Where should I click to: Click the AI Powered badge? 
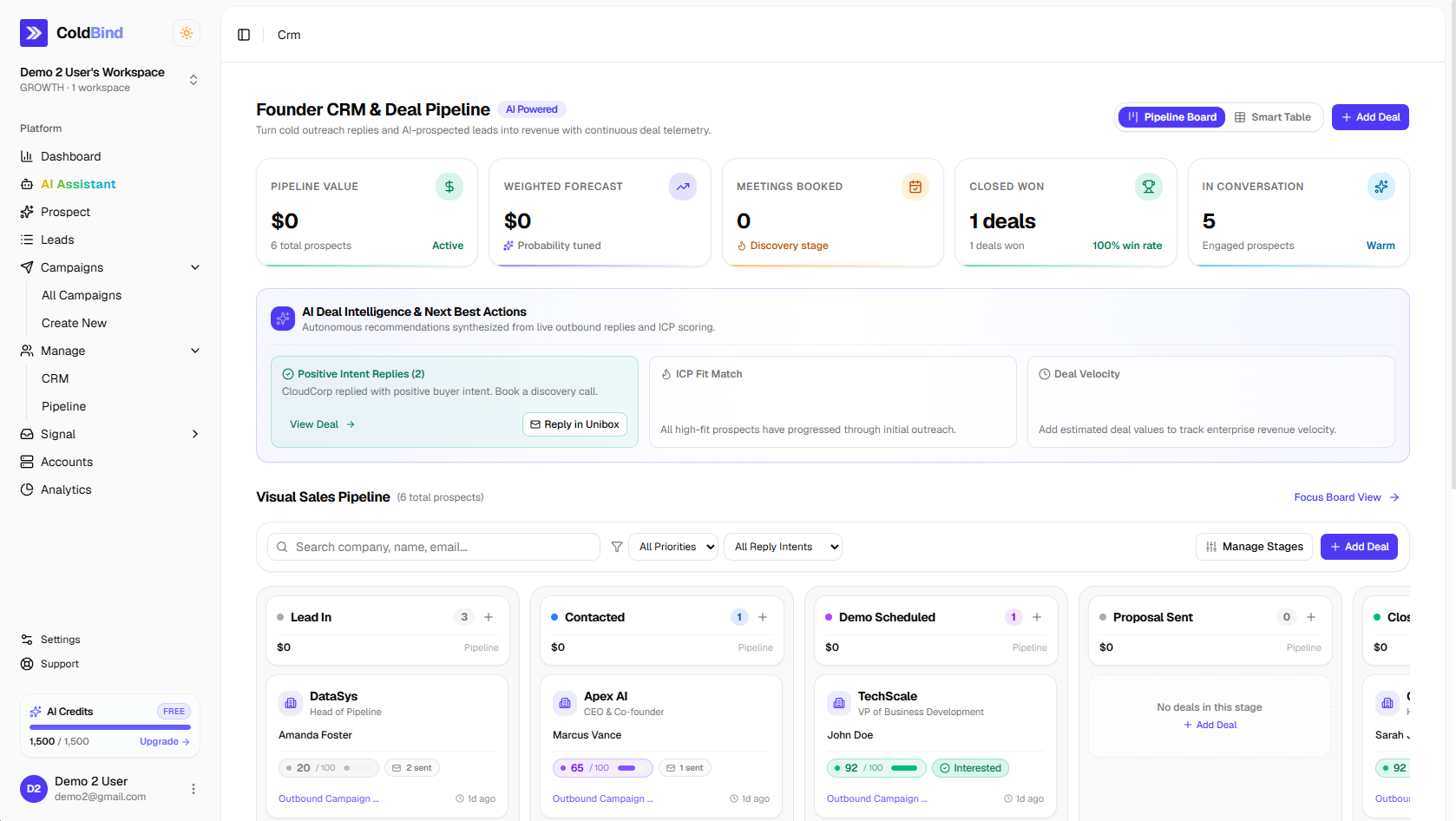[x=532, y=109]
